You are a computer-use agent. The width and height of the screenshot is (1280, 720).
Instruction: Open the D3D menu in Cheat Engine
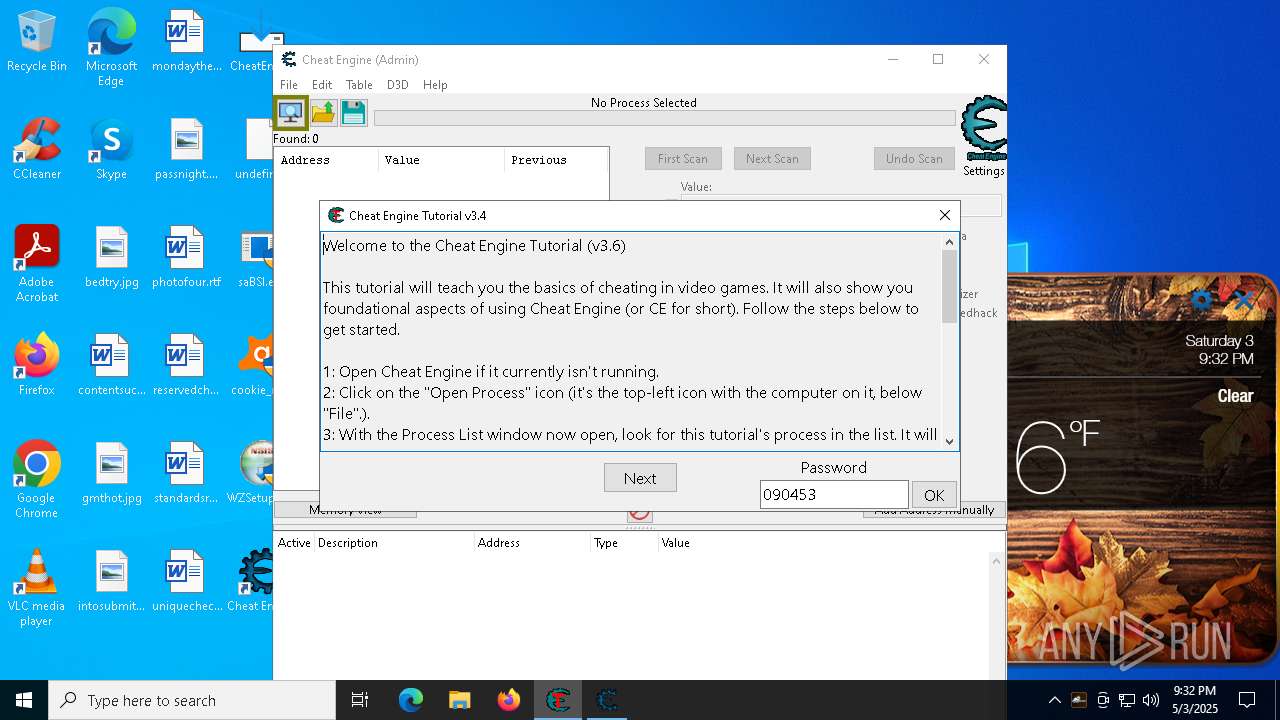pyautogui.click(x=398, y=85)
